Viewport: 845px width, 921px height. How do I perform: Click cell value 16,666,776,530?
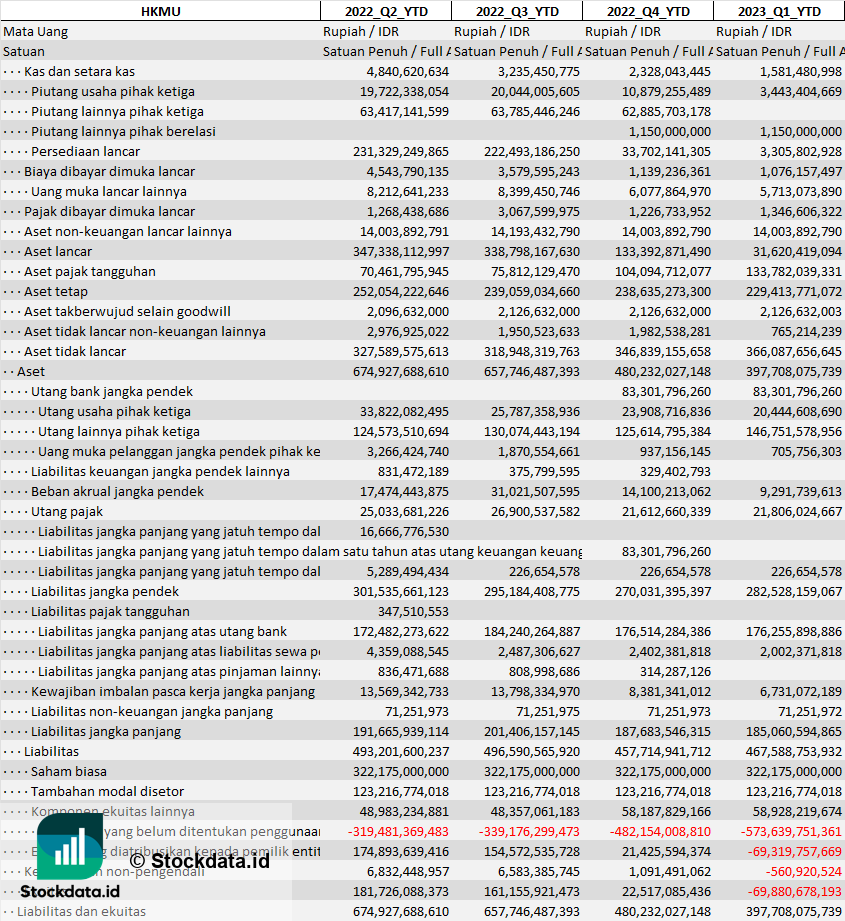pyautogui.click(x=404, y=531)
